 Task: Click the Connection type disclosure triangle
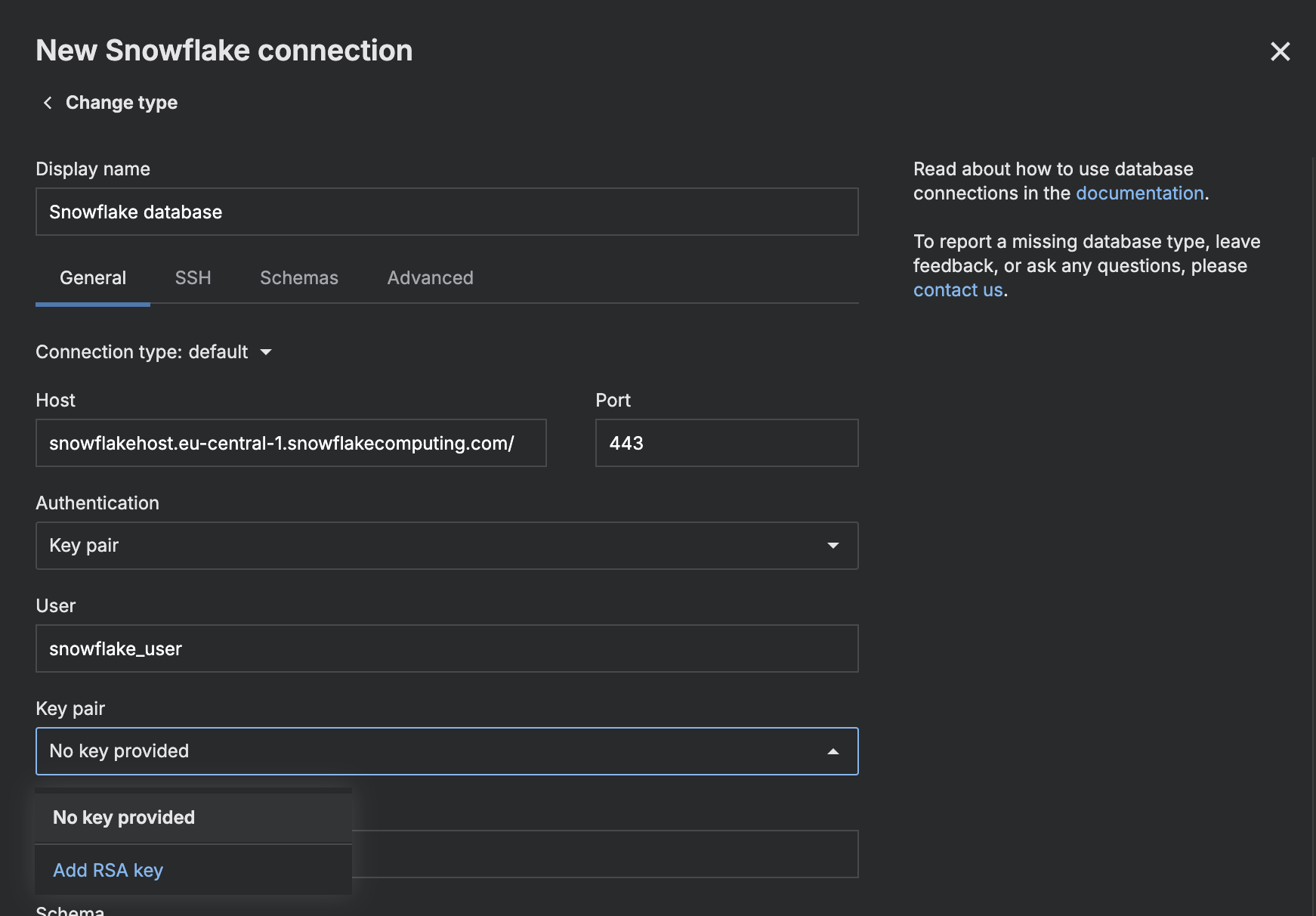(x=266, y=352)
